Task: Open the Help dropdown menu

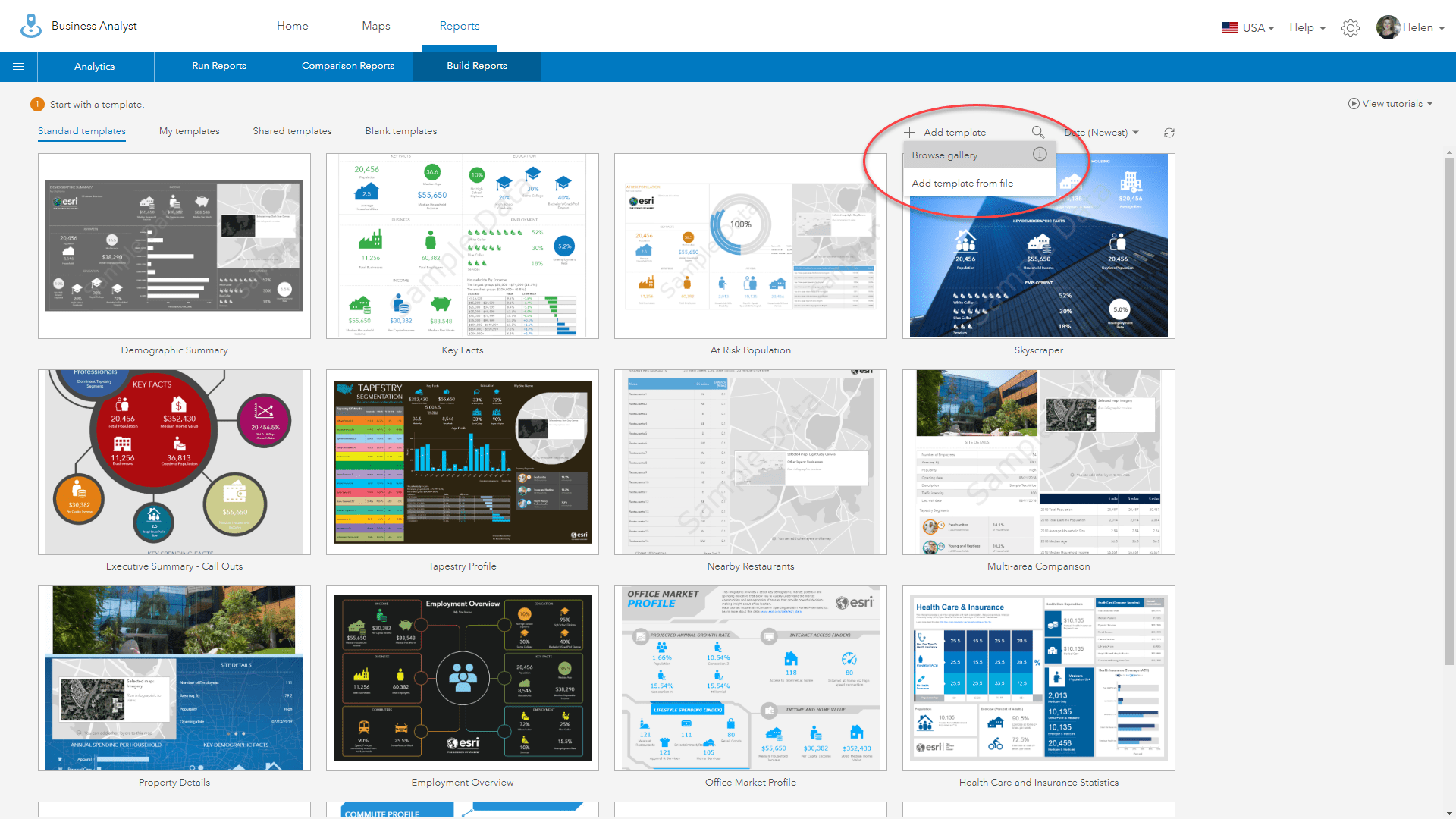Action: click(x=1307, y=28)
